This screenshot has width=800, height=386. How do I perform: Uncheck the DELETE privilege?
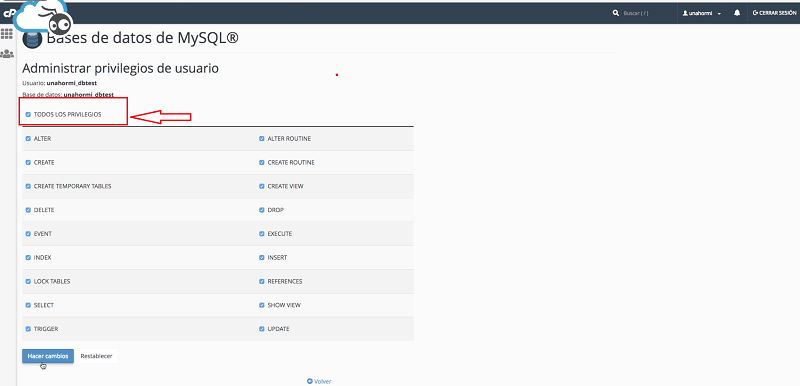click(29, 210)
